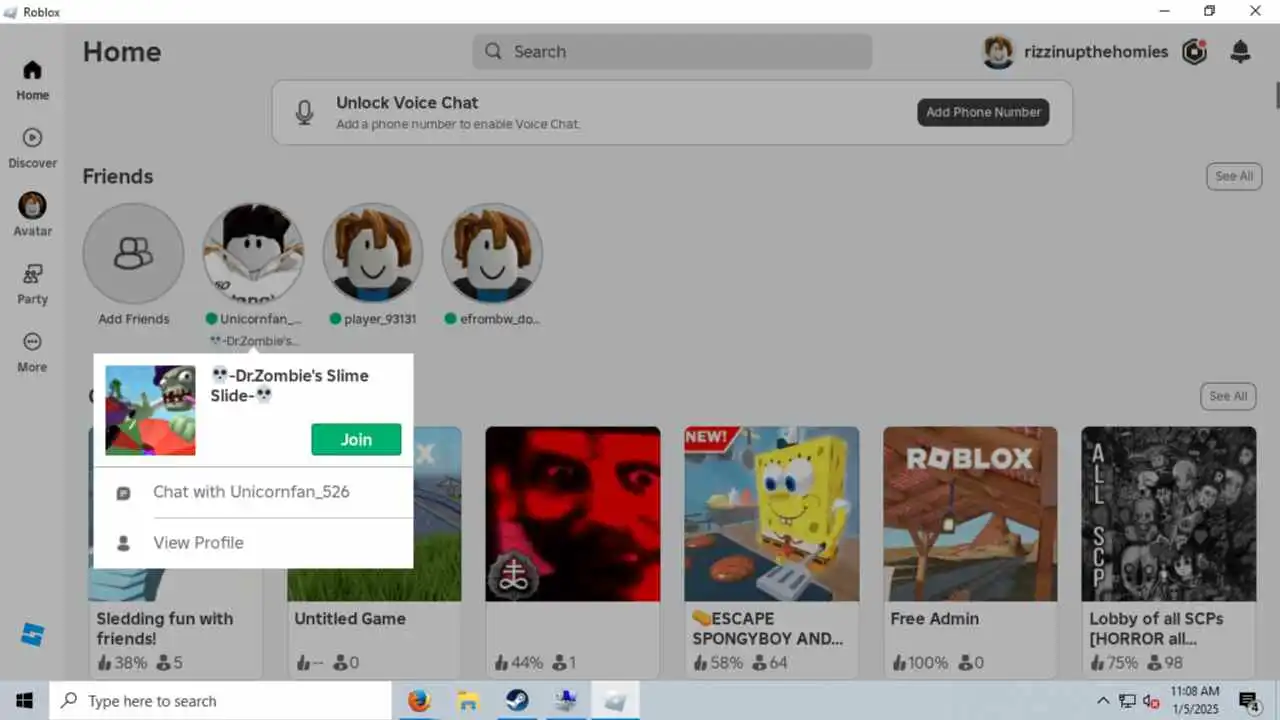Screen dimensions: 1280x720
Task: Open the red face game thumbnail
Action: pos(573,514)
